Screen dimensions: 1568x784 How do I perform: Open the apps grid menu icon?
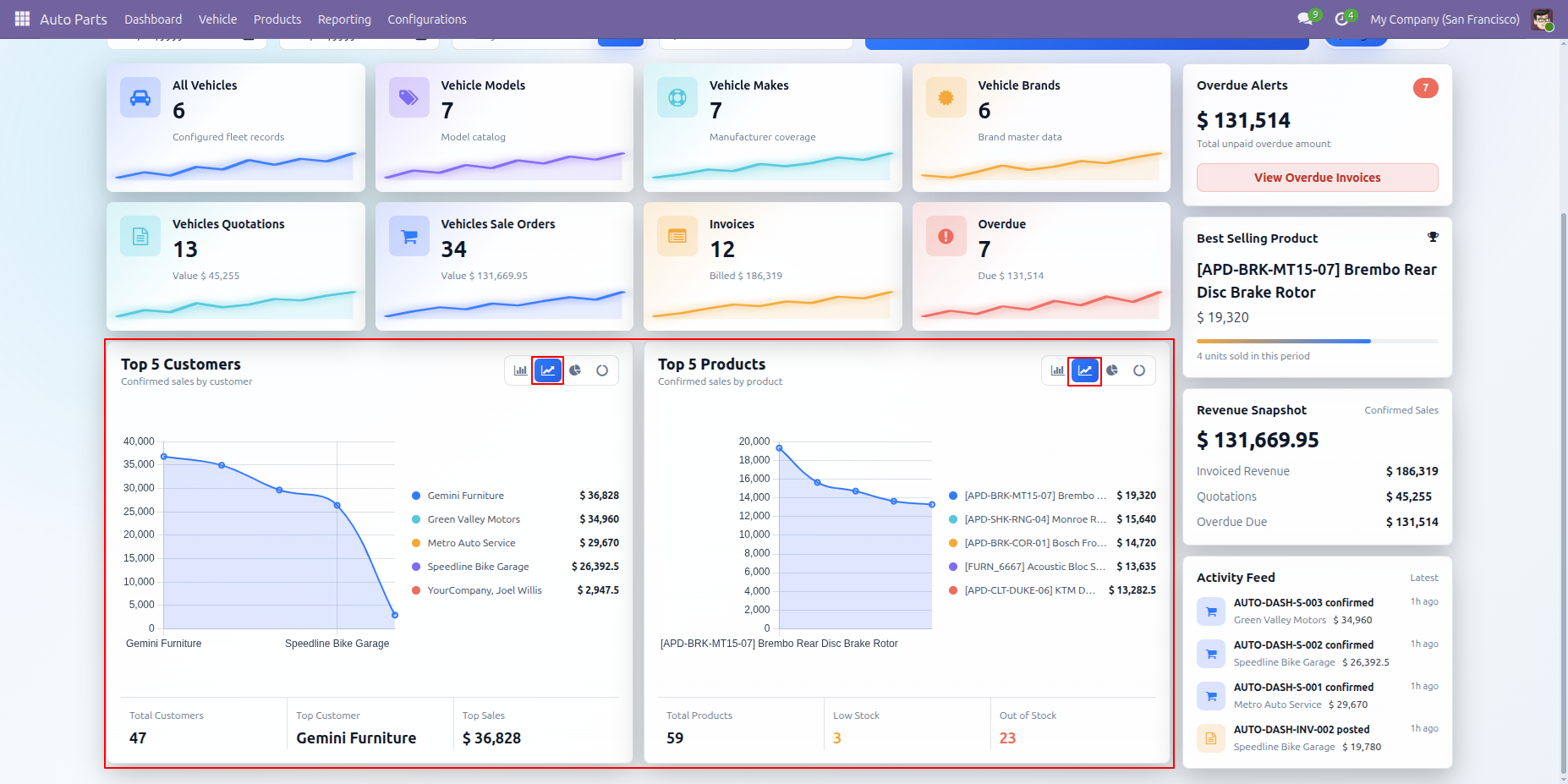[22, 19]
